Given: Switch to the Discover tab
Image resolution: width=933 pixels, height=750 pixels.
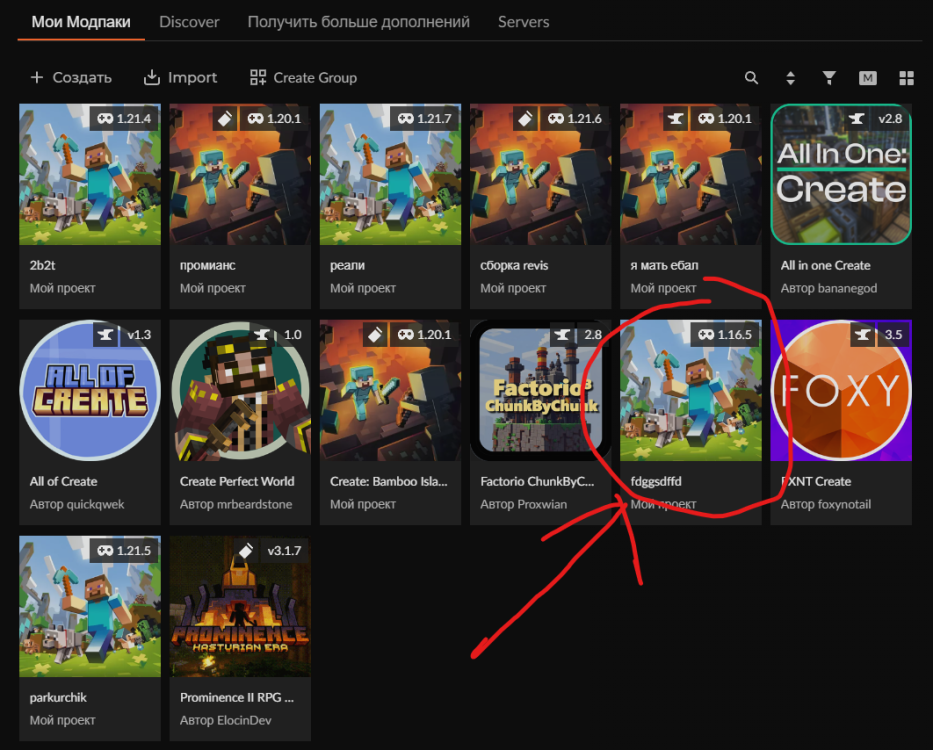Looking at the screenshot, I should tap(189, 22).
